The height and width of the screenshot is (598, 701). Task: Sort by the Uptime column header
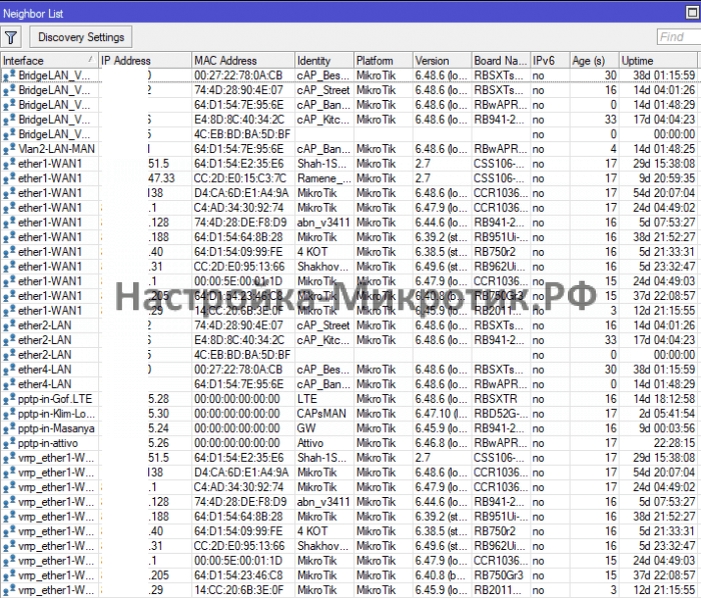point(658,60)
